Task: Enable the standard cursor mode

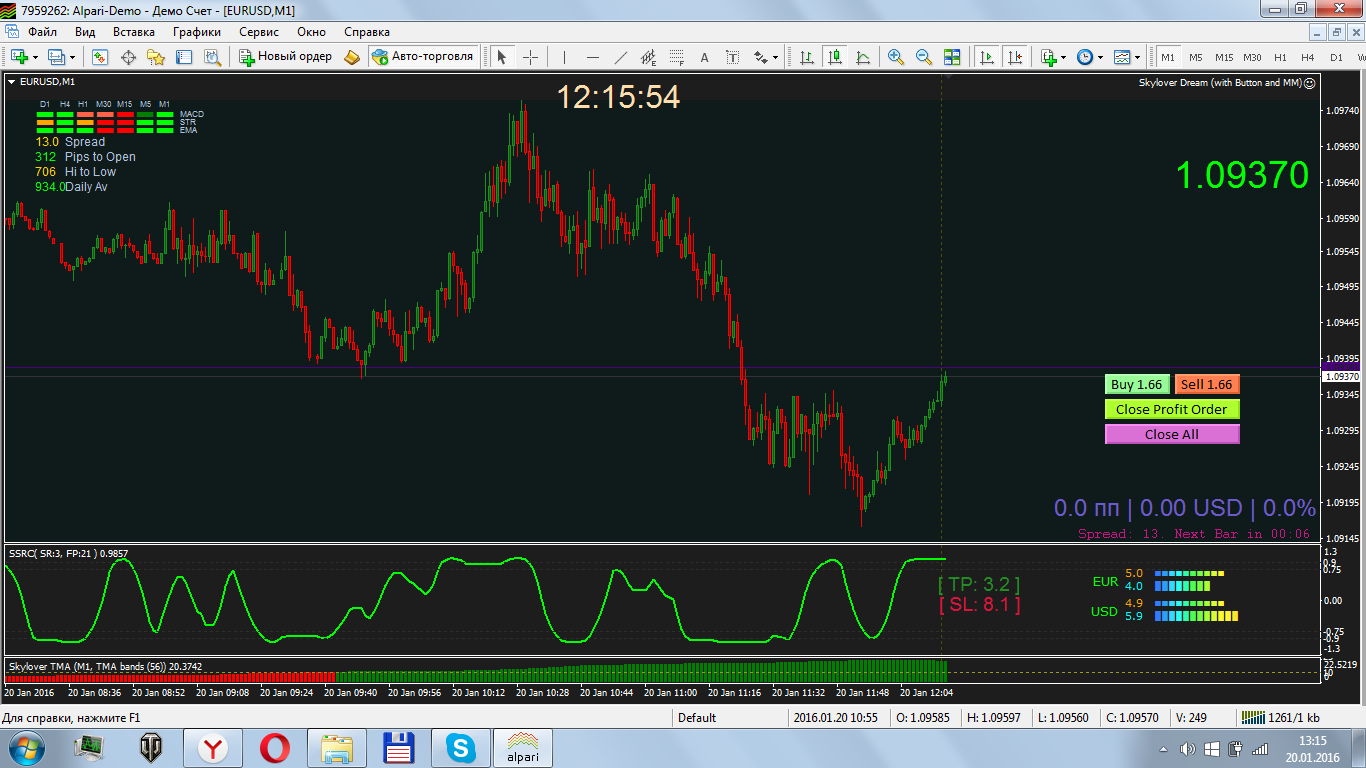Action: 502,57
